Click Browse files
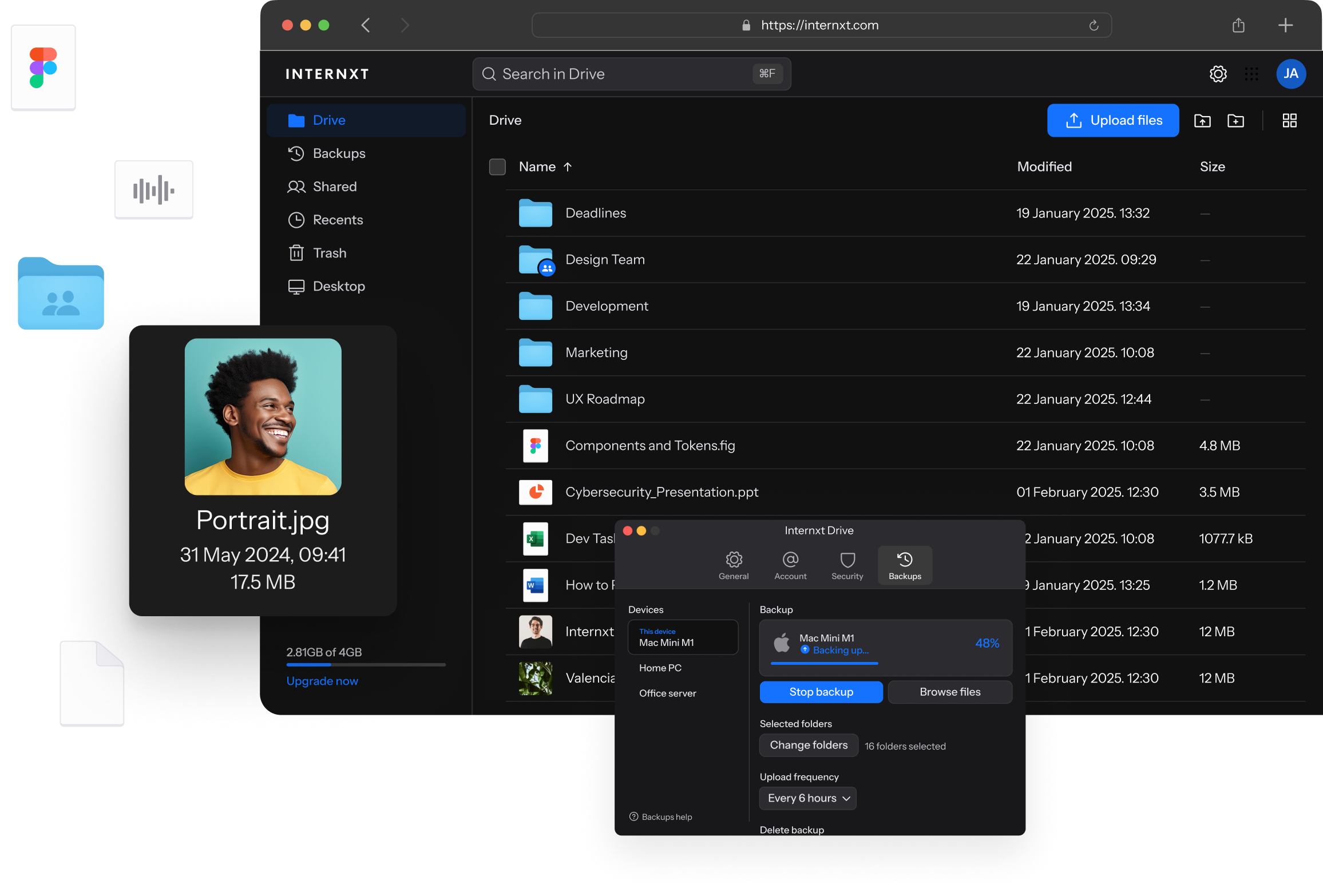This screenshot has width=1323, height=896. 950,692
